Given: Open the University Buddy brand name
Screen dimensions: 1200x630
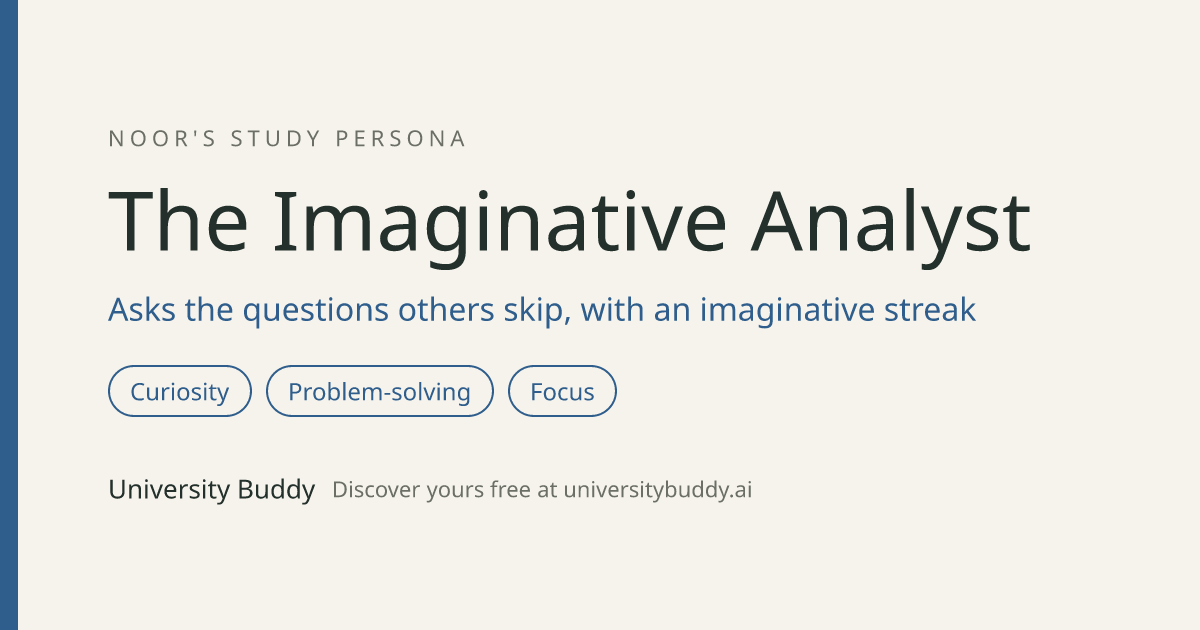Looking at the screenshot, I should point(212,490).
